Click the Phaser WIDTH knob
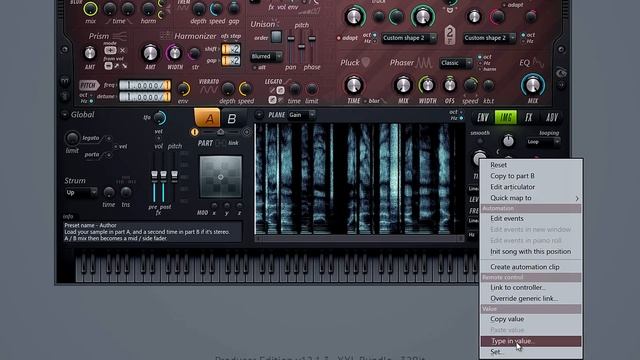 pyautogui.click(x=427, y=85)
